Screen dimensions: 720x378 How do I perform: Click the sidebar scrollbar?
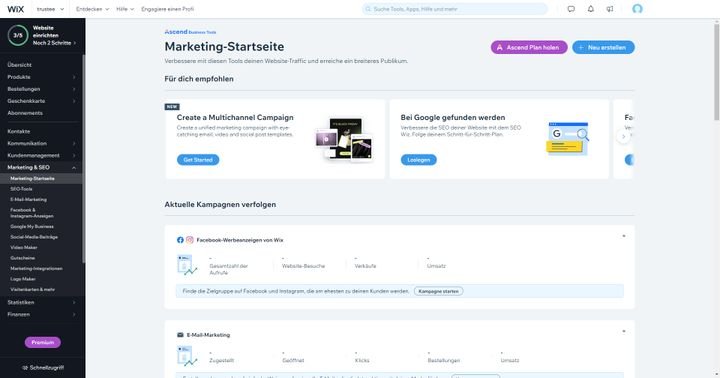(x=84, y=158)
